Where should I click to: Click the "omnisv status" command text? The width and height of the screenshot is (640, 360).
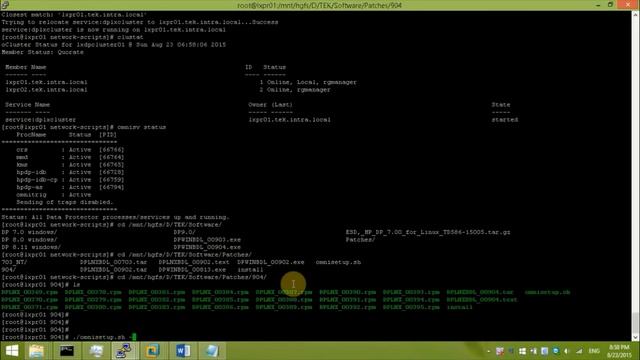[141, 127]
